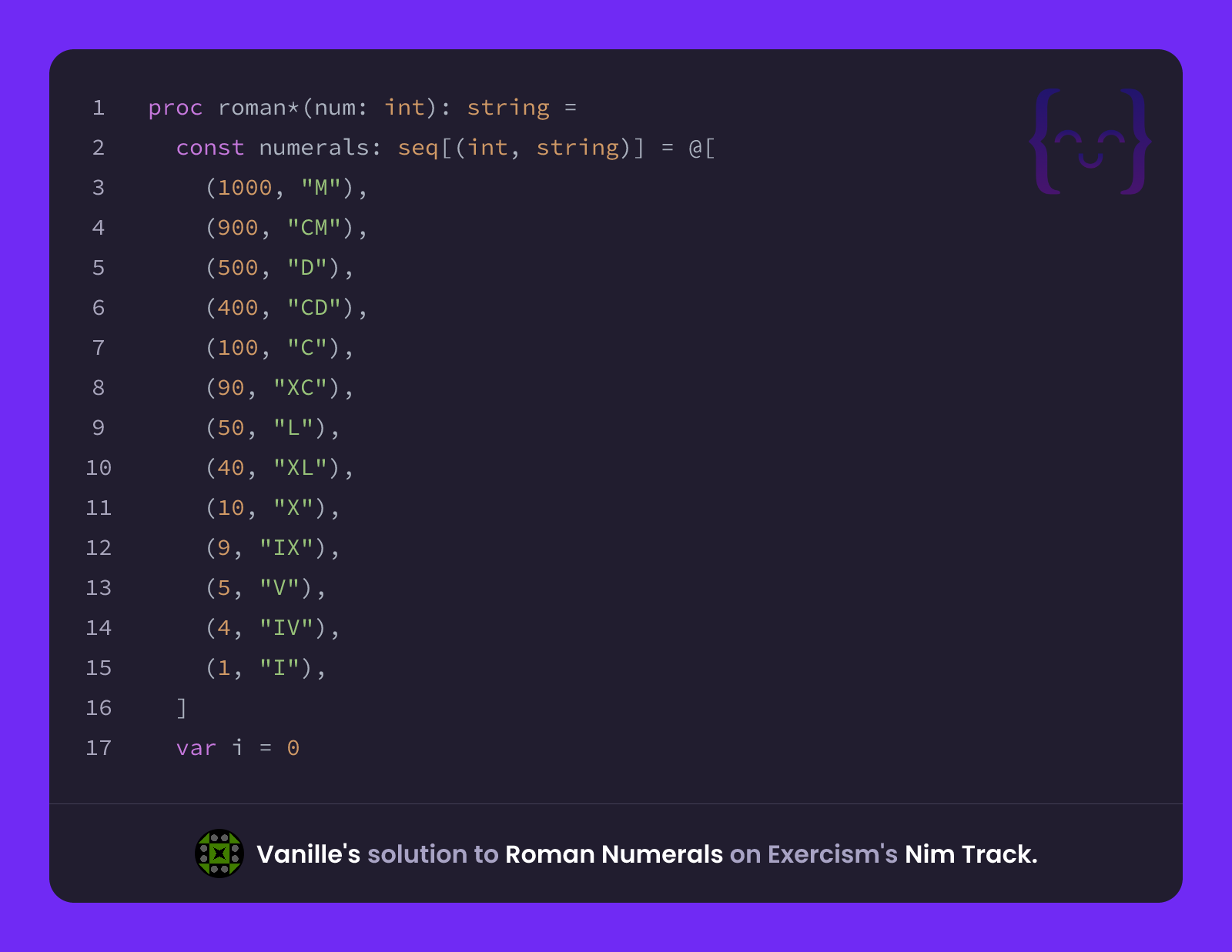The image size is (1232, 952).
Task: Click the Exercism smiling braces logo
Action: 1090,142
